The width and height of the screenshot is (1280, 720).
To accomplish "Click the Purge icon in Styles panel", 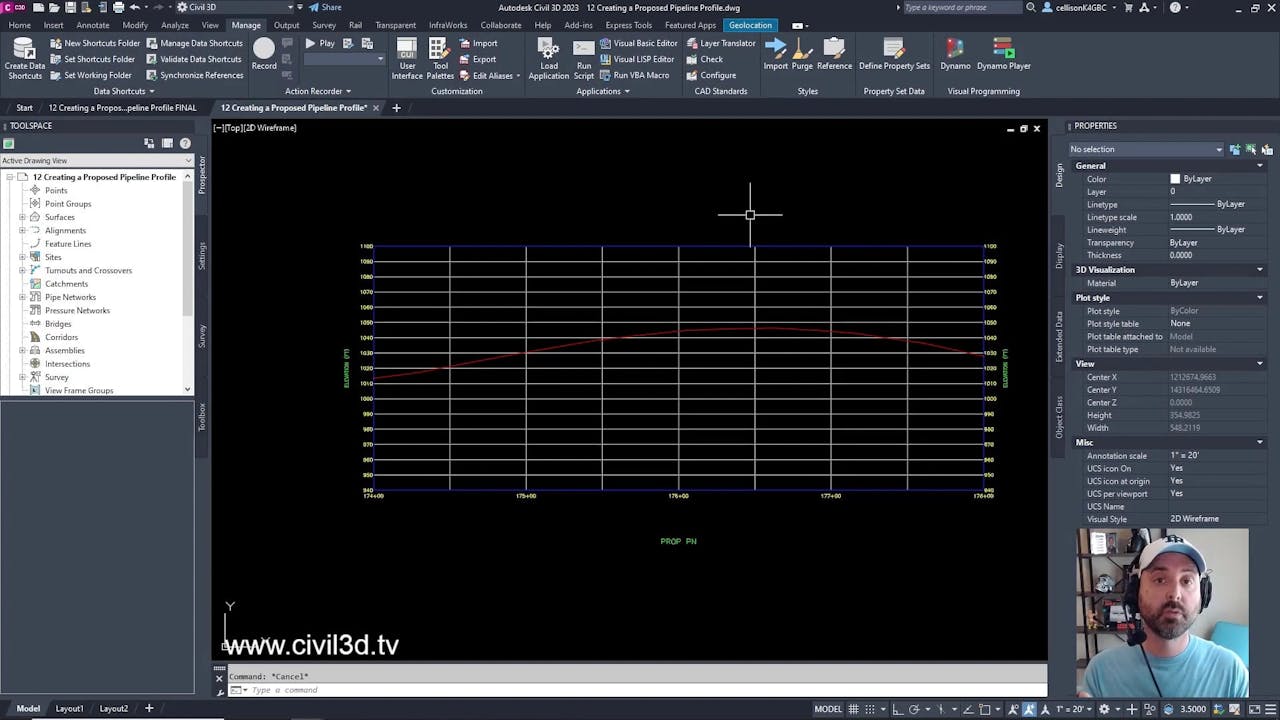I will point(800,50).
